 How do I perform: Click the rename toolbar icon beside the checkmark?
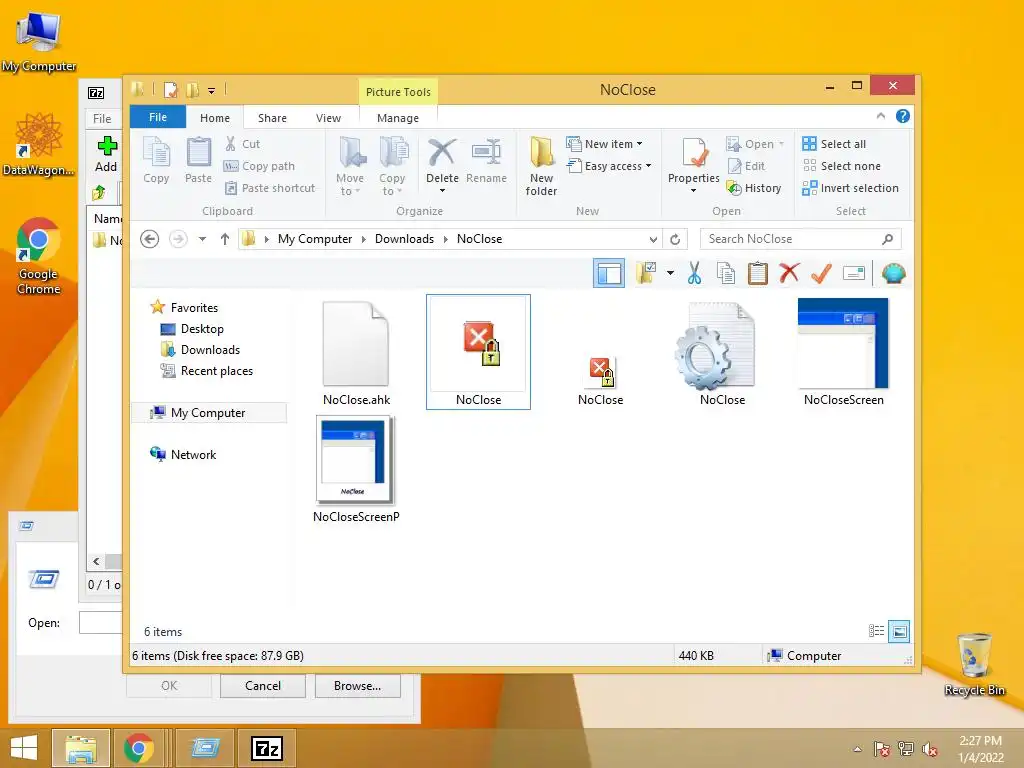[854, 274]
